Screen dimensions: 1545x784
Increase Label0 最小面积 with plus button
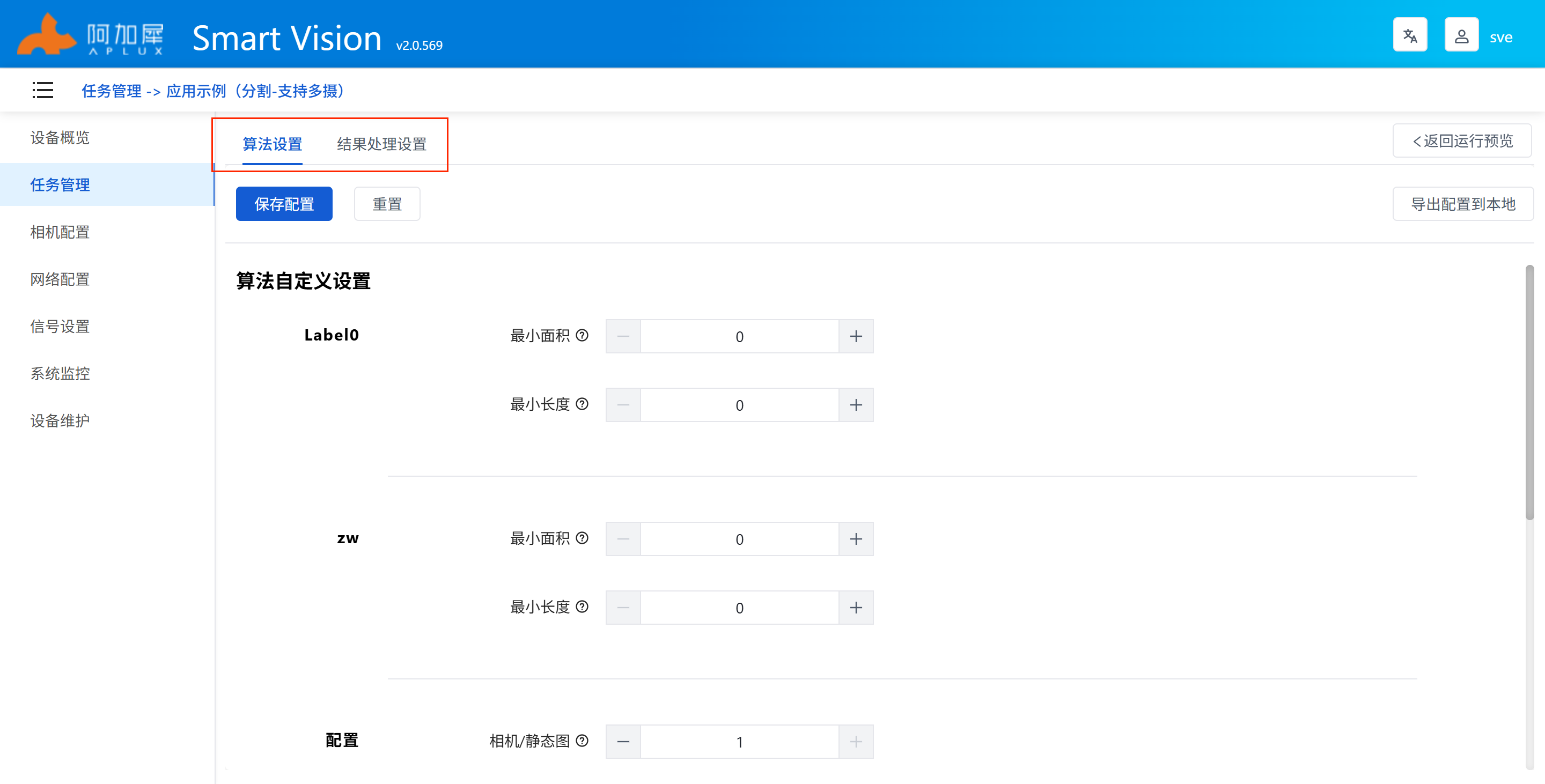coord(856,336)
